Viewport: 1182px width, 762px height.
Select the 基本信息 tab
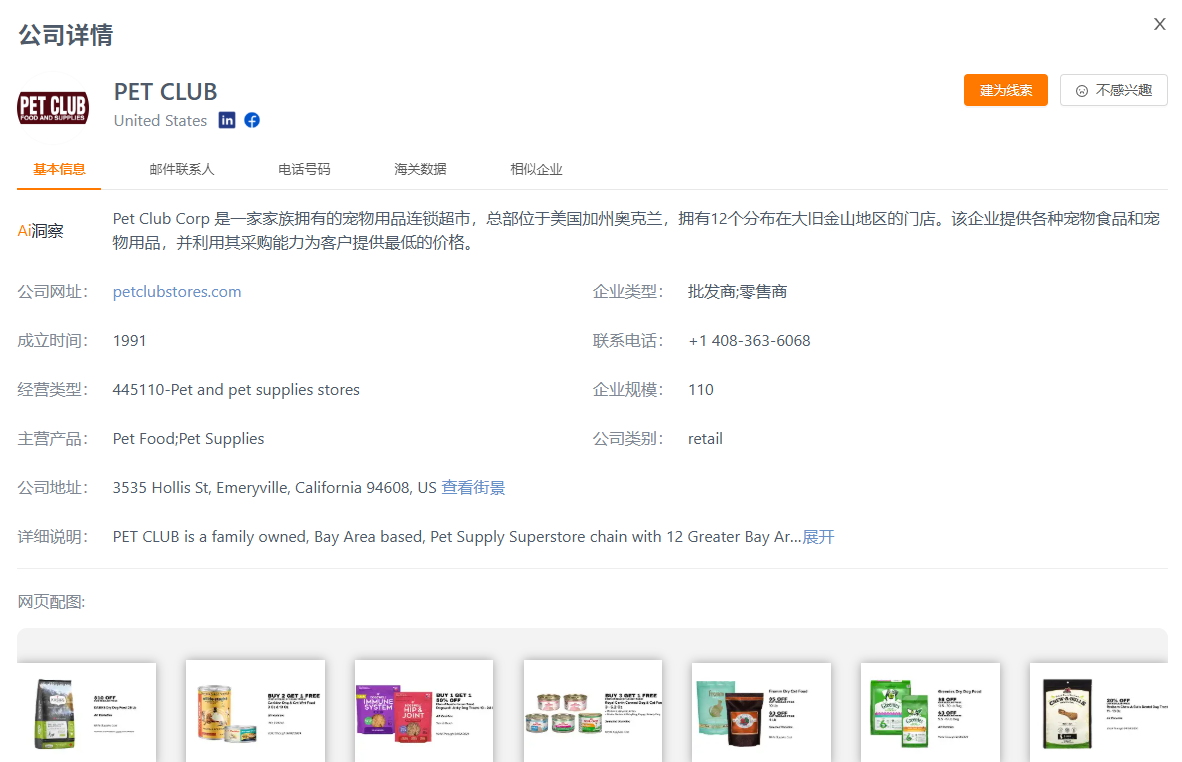(59, 169)
